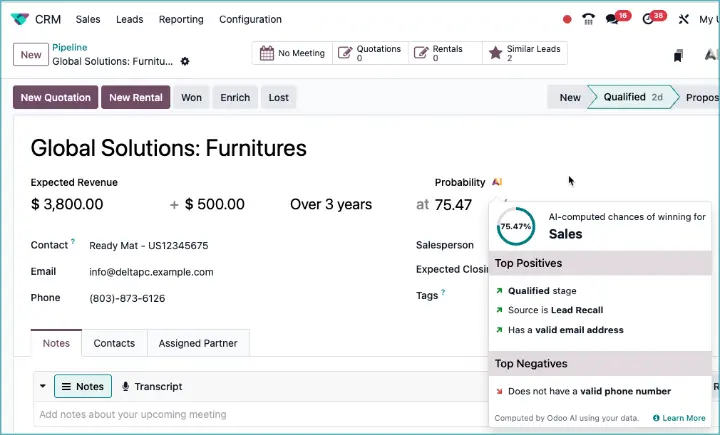Click the CRM app logo icon
Image resolution: width=720 pixels, height=435 pixels.
pos(20,19)
